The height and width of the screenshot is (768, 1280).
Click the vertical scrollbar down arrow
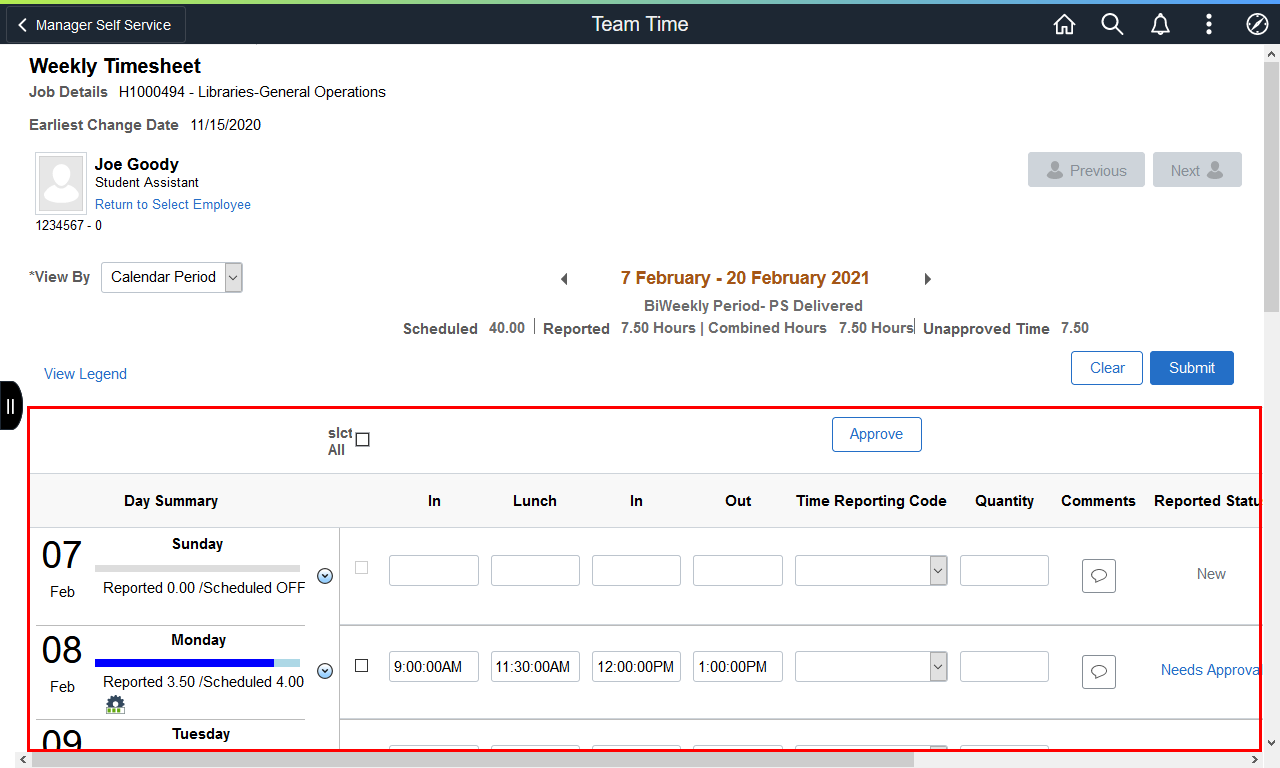click(x=1271, y=743)
